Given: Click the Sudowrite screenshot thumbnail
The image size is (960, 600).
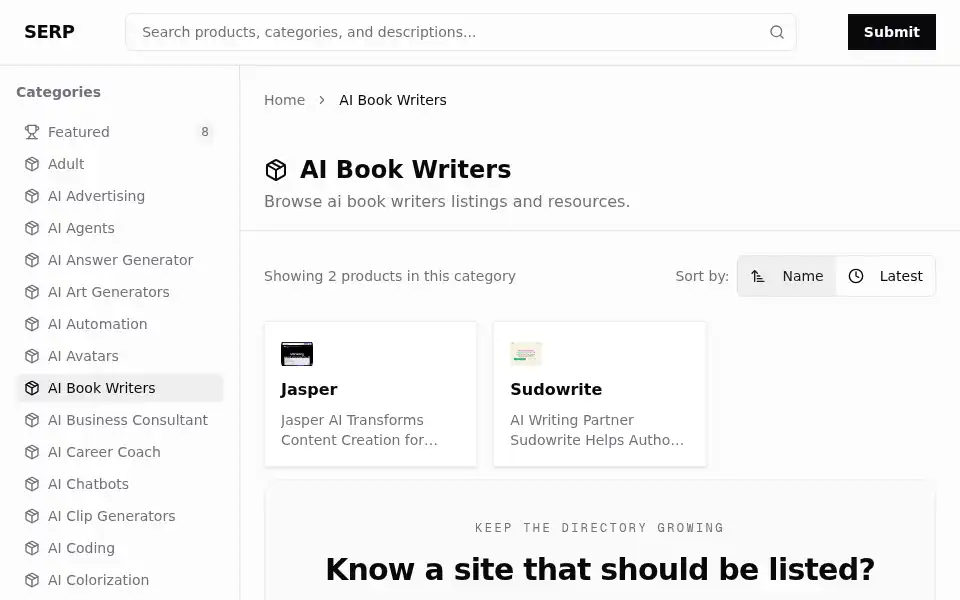Looking at the screenshot, I should coord(526,354).
